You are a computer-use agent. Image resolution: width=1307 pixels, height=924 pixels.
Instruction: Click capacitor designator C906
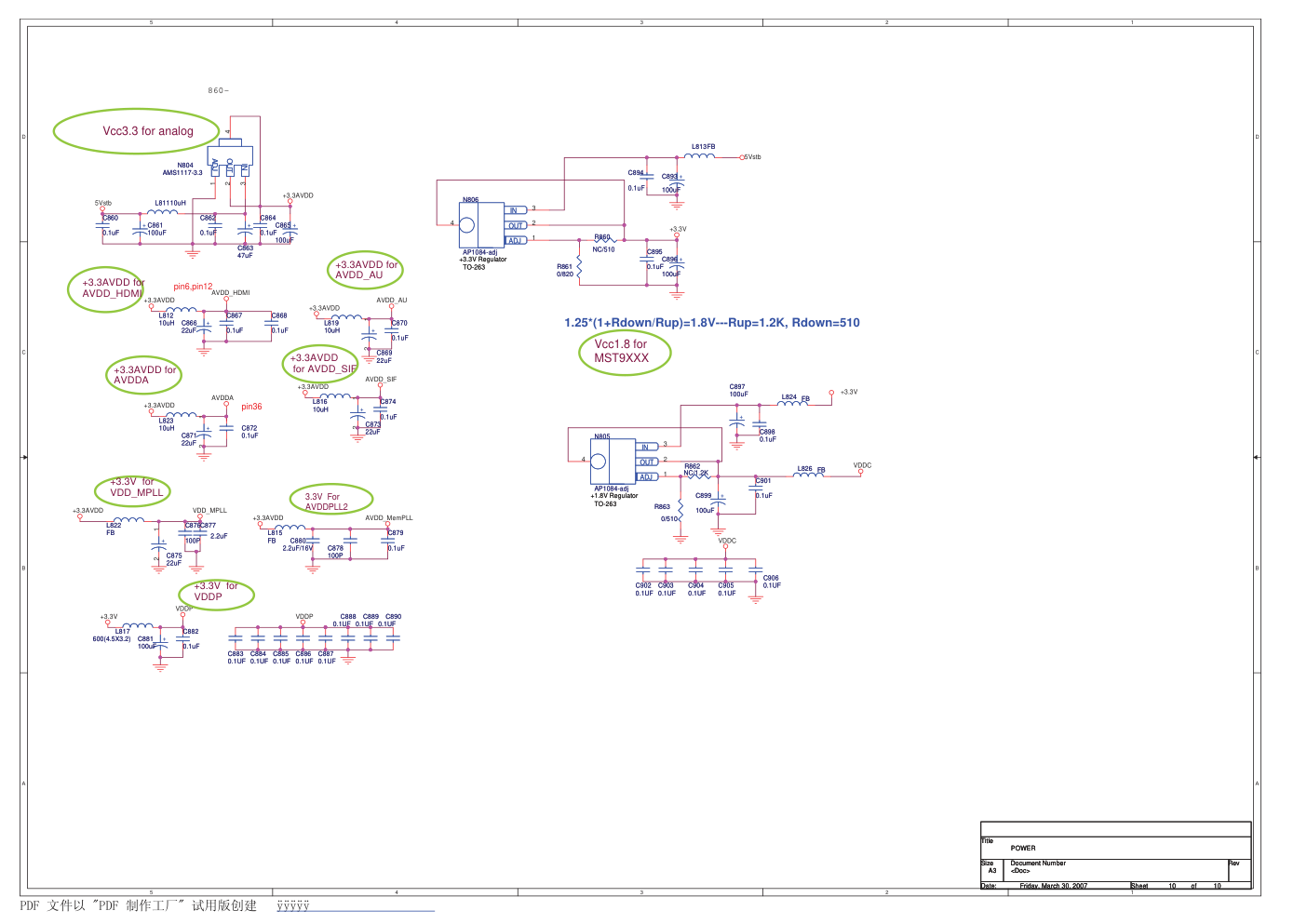(x=771, y=578)
